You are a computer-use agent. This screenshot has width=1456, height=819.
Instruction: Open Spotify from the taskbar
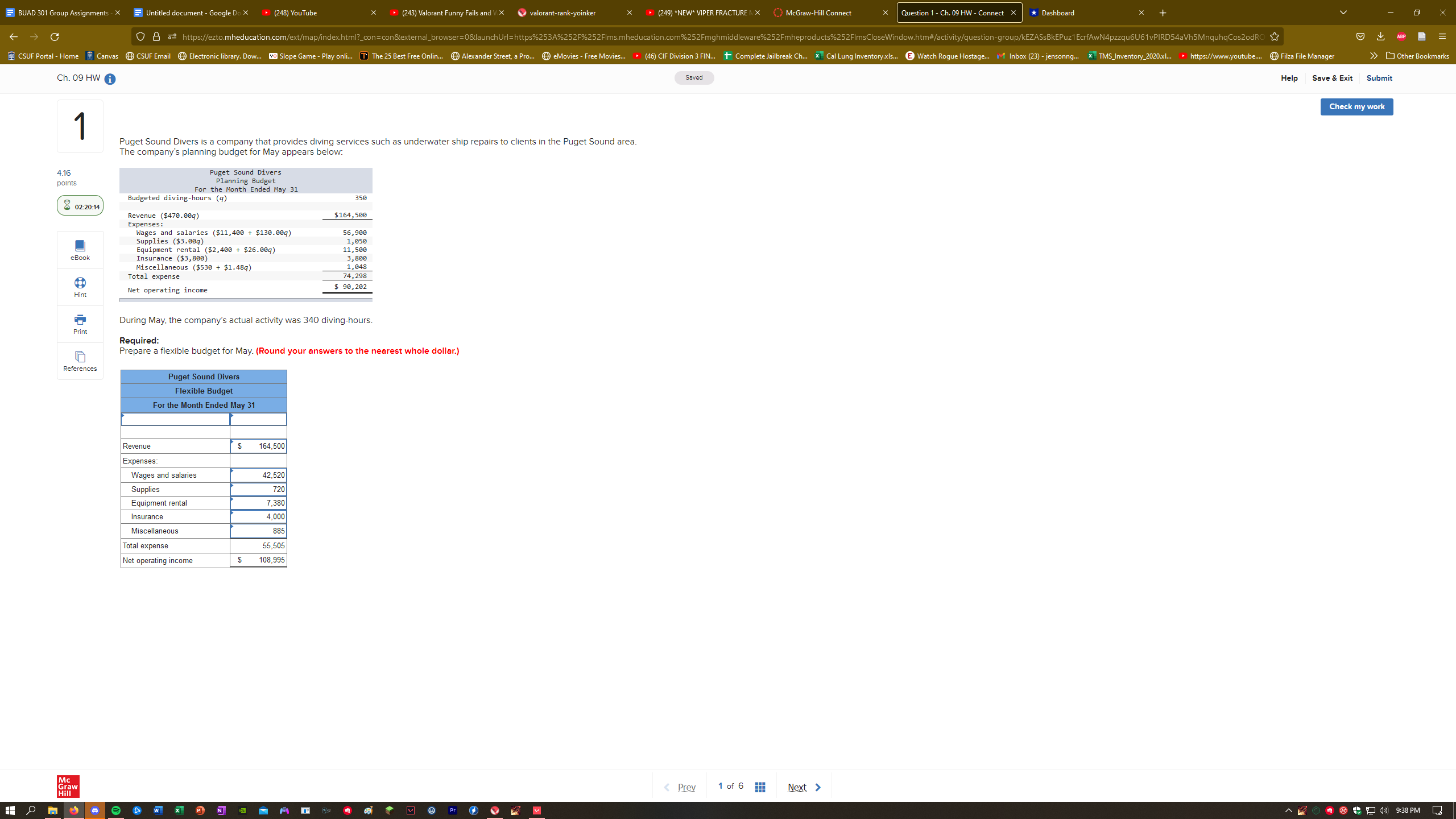(116, 810)
